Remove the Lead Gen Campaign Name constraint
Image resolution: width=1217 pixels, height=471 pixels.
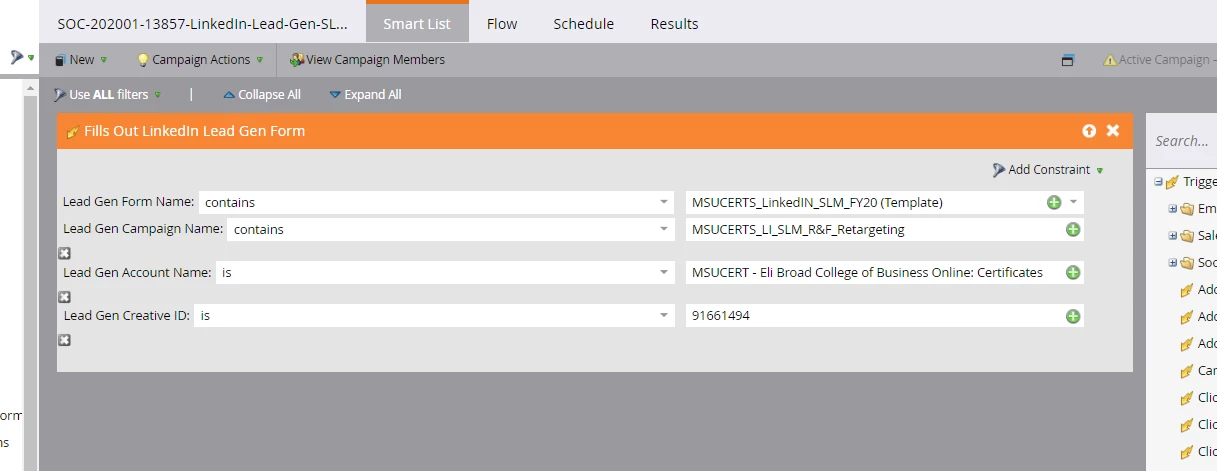click(65, 253)
